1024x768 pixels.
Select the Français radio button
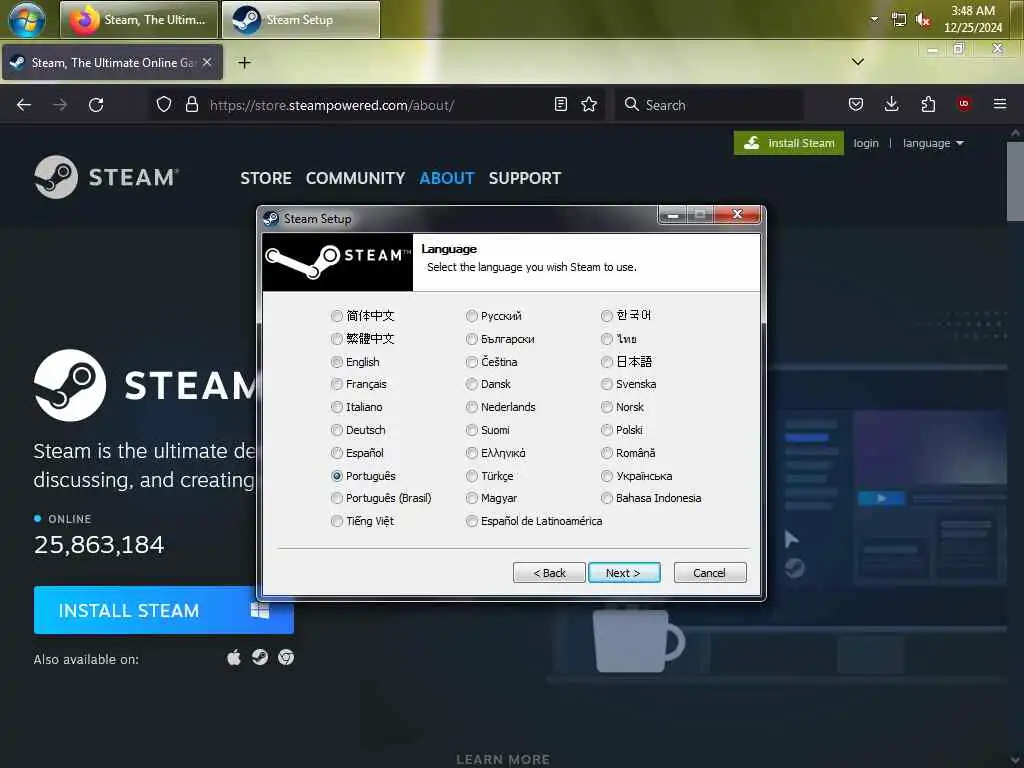[x=337, y=384]
